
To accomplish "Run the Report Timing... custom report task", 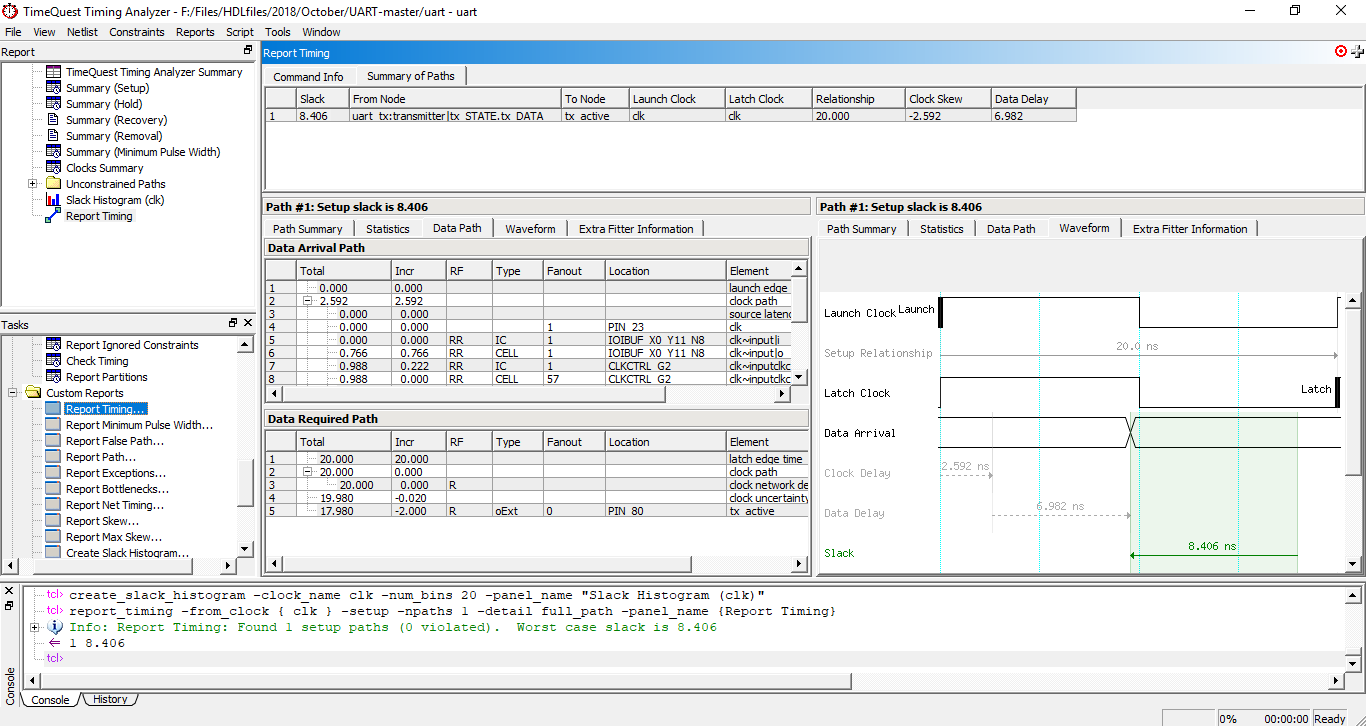I will point(105,409).
